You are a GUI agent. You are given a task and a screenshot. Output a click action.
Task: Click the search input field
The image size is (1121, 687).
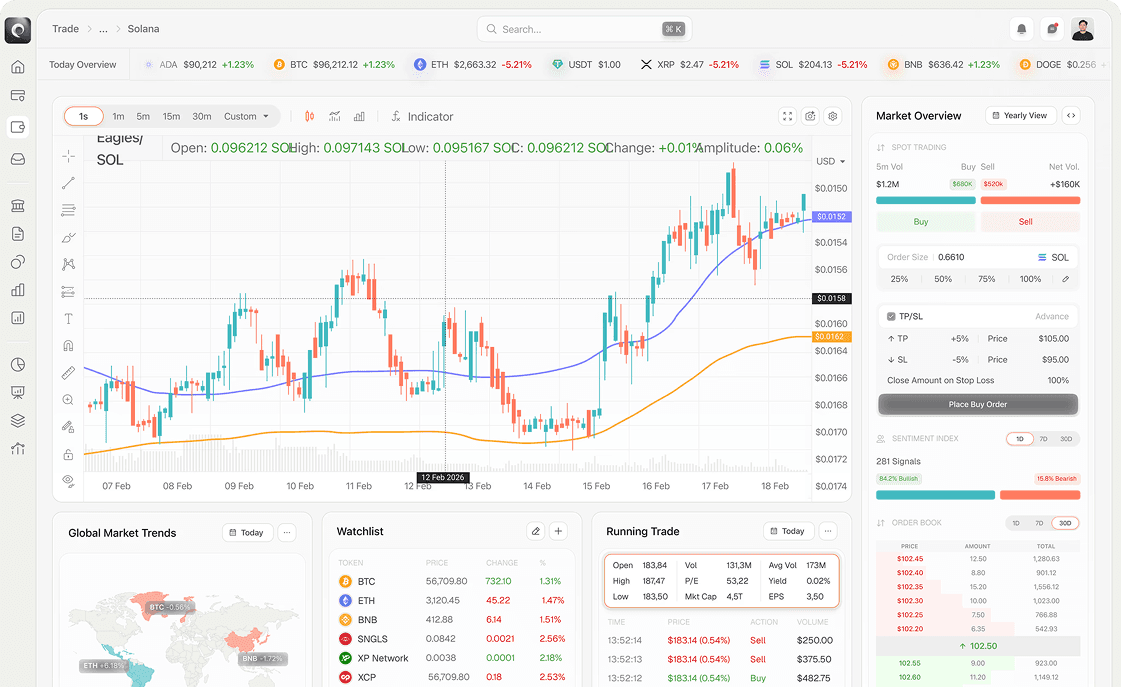click(585, 29)
